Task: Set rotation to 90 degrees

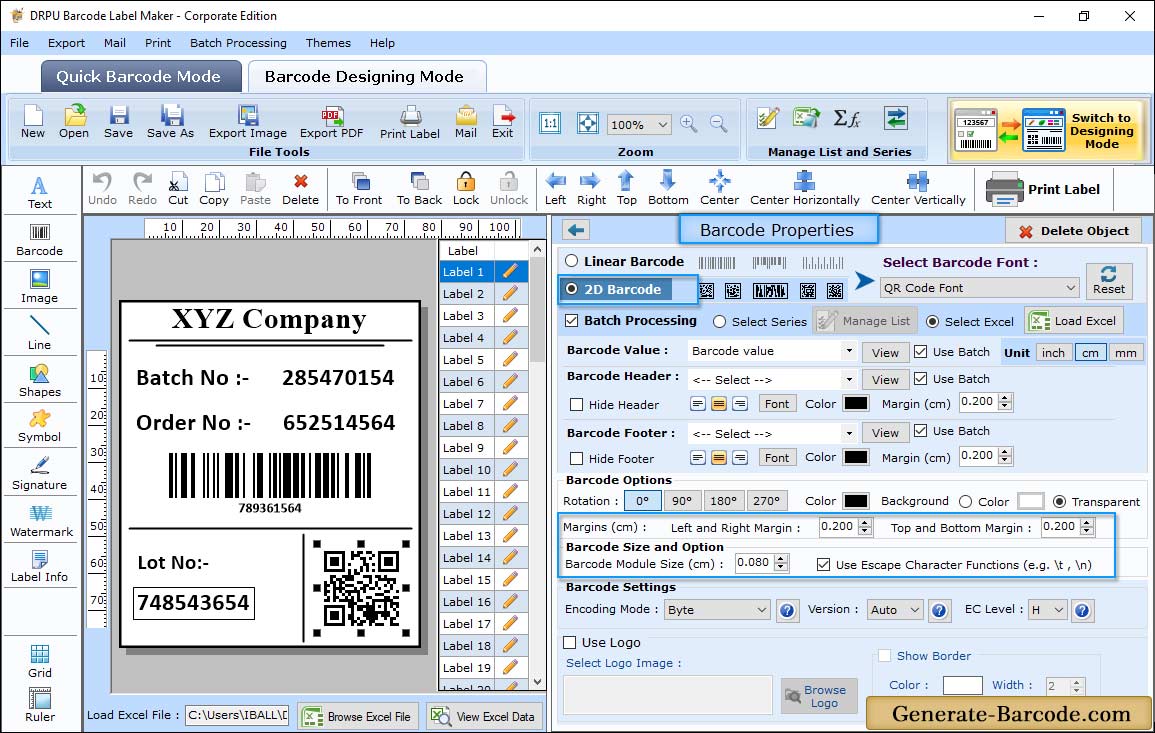Action: tap(681, 501)
